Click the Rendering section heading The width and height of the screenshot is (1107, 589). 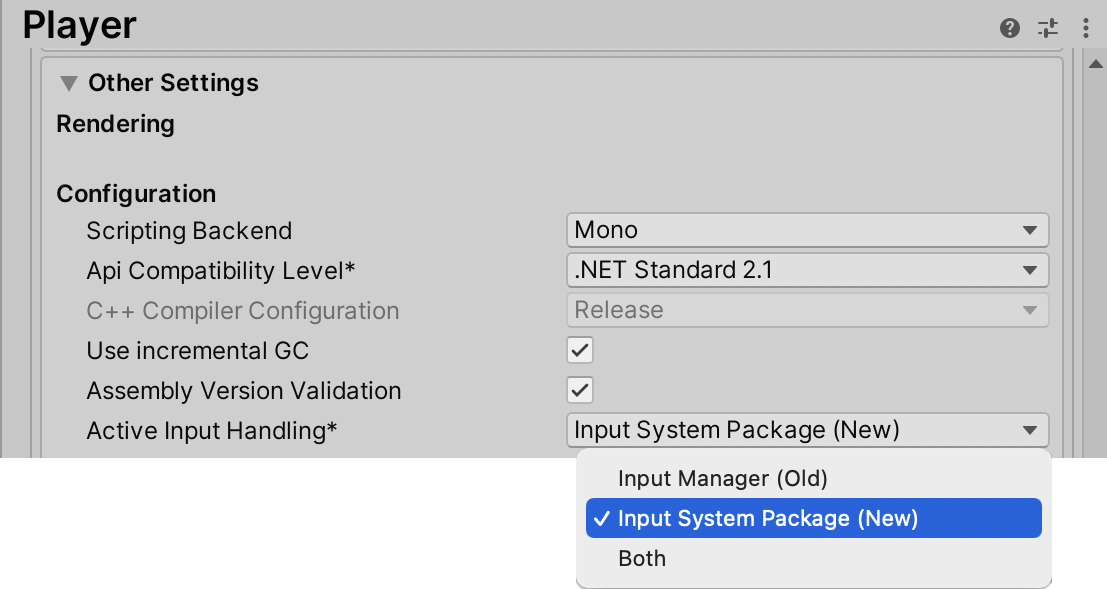(115, 124)
